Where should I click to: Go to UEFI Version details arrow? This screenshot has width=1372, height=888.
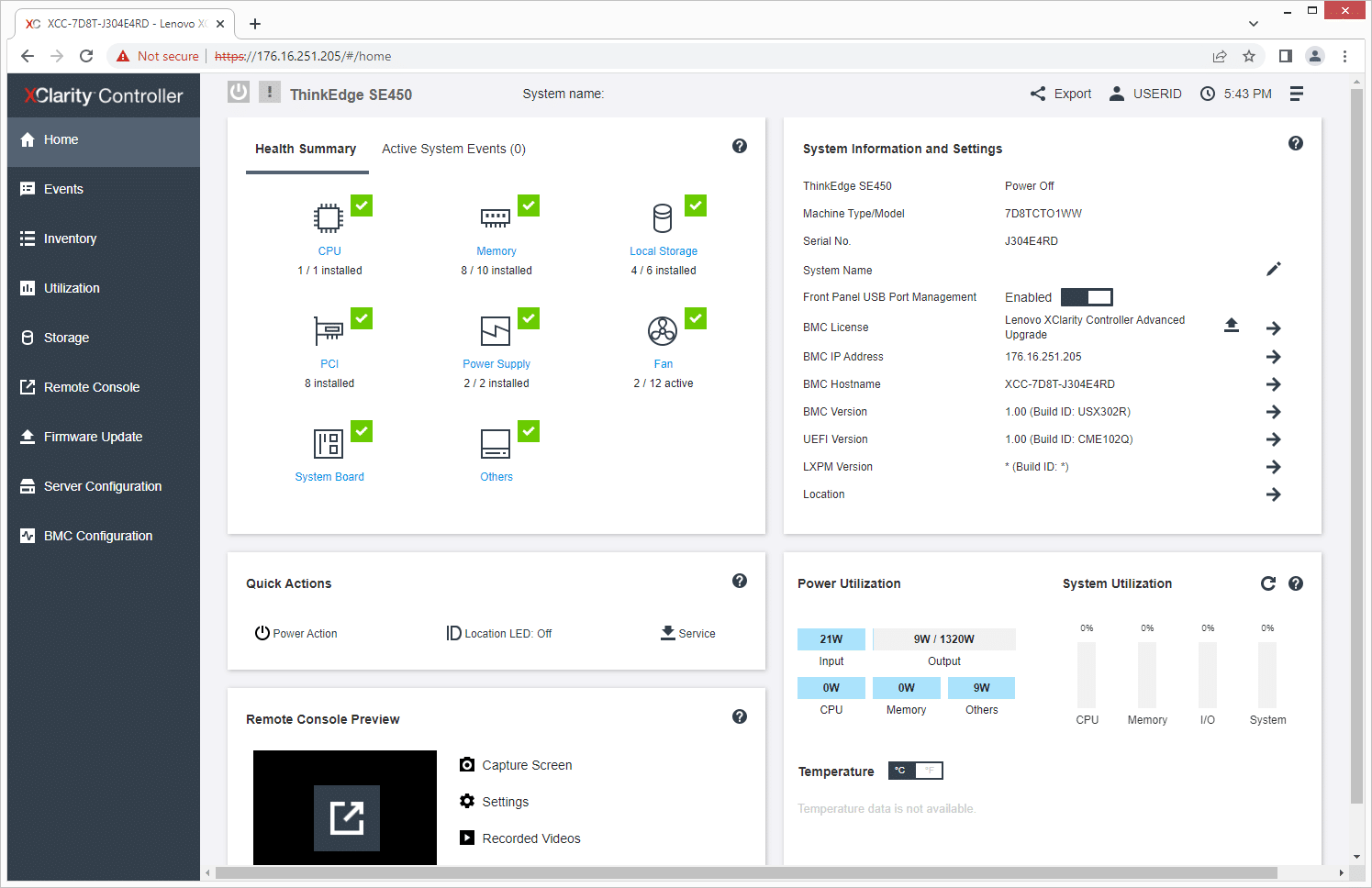[1274, 439]
